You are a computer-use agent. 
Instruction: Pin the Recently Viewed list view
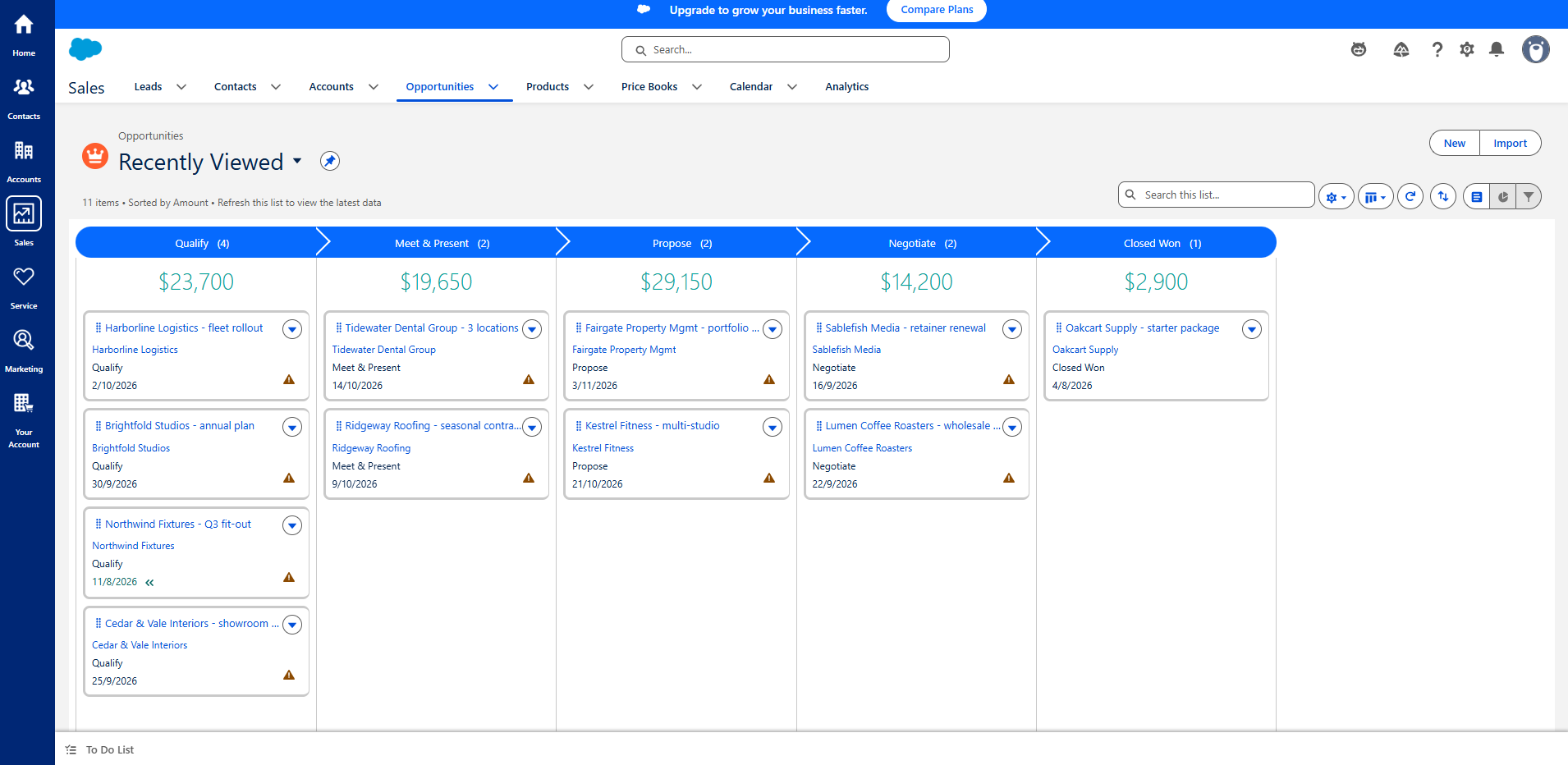pos(330,161)
